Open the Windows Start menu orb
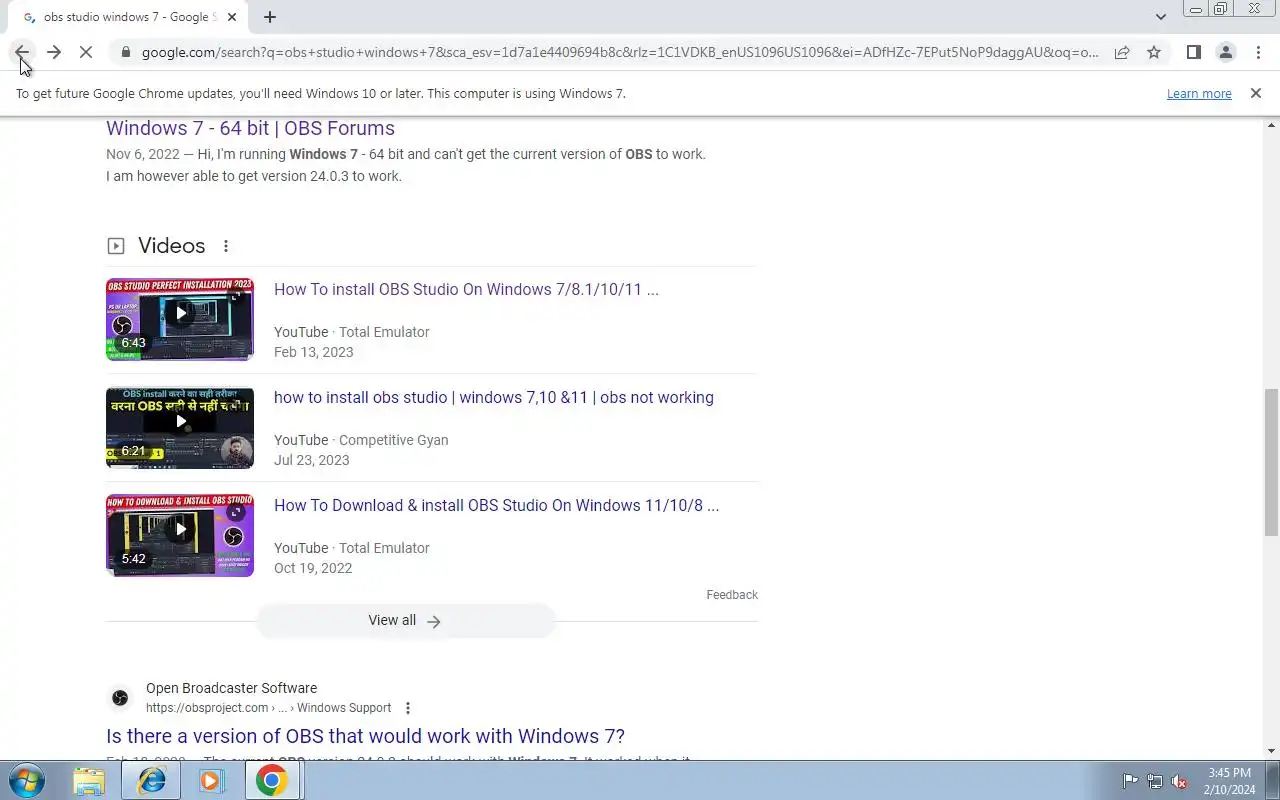The height and width of the screenshot is (800, 1280). [x=26, y=780]
